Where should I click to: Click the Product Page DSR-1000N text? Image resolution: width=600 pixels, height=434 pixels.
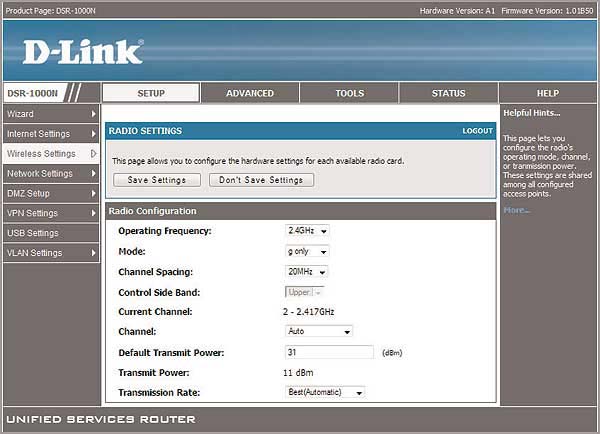tap(51, 11)
